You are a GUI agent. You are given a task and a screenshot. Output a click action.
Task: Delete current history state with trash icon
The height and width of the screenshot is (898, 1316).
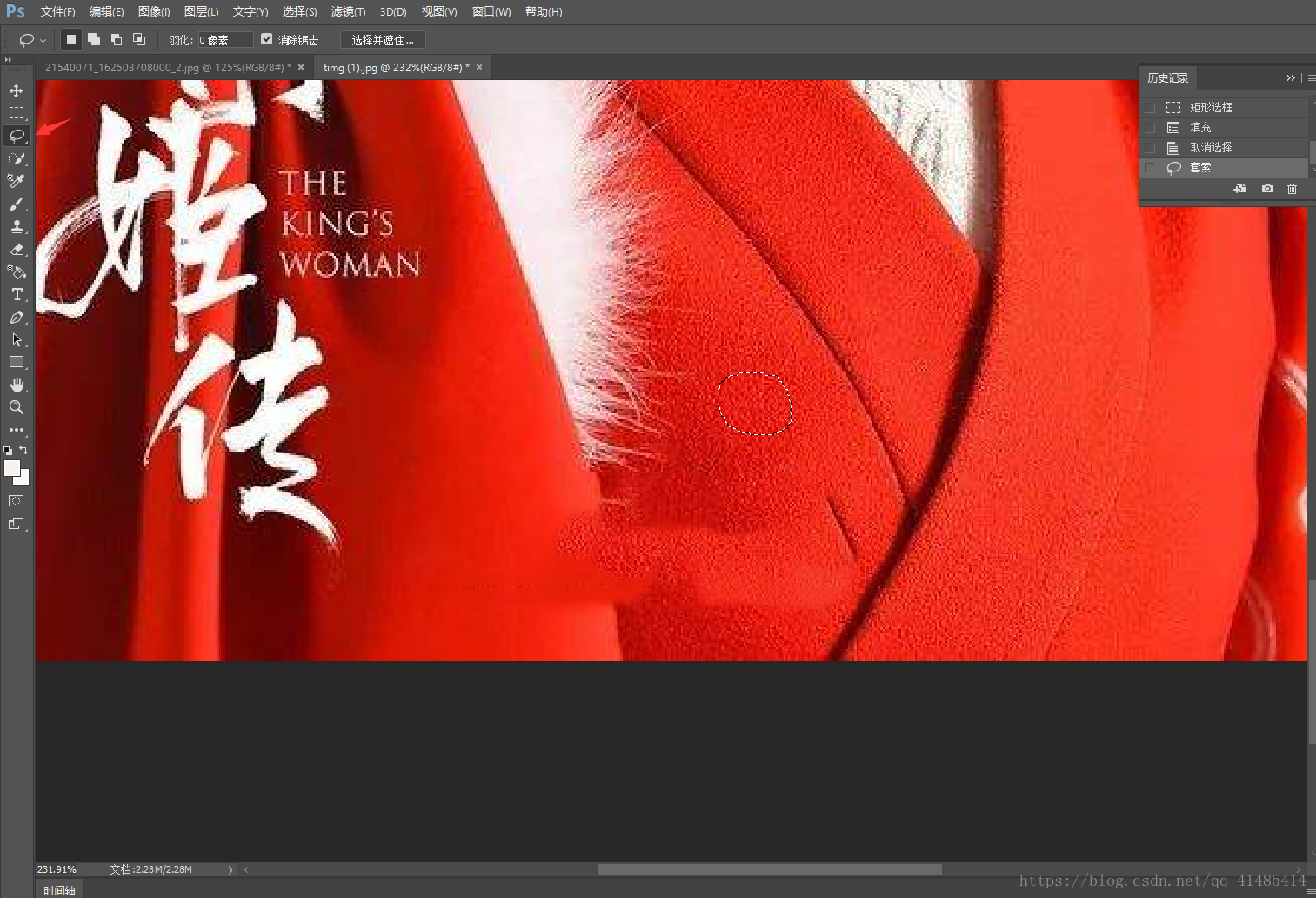coord(1292,189)
